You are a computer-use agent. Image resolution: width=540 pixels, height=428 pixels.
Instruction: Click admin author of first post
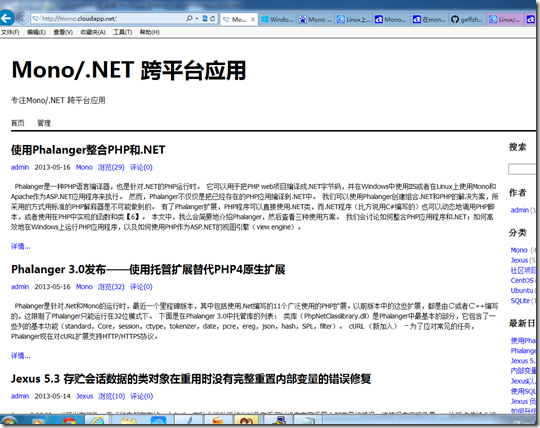tap(20, 167)
